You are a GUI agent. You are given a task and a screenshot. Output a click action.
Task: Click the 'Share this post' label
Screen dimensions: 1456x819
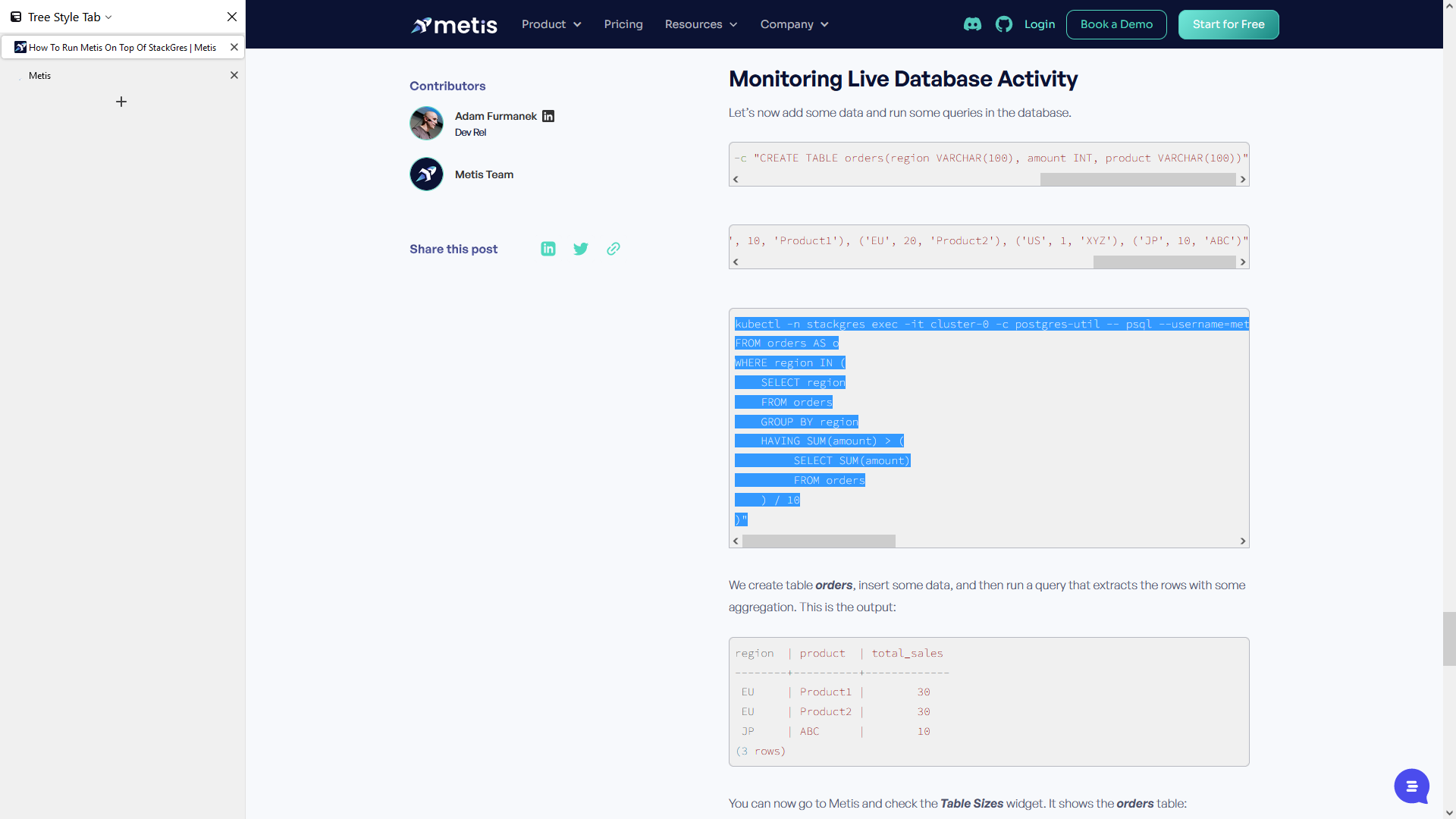pyautogui.click(x=453, y=249)
